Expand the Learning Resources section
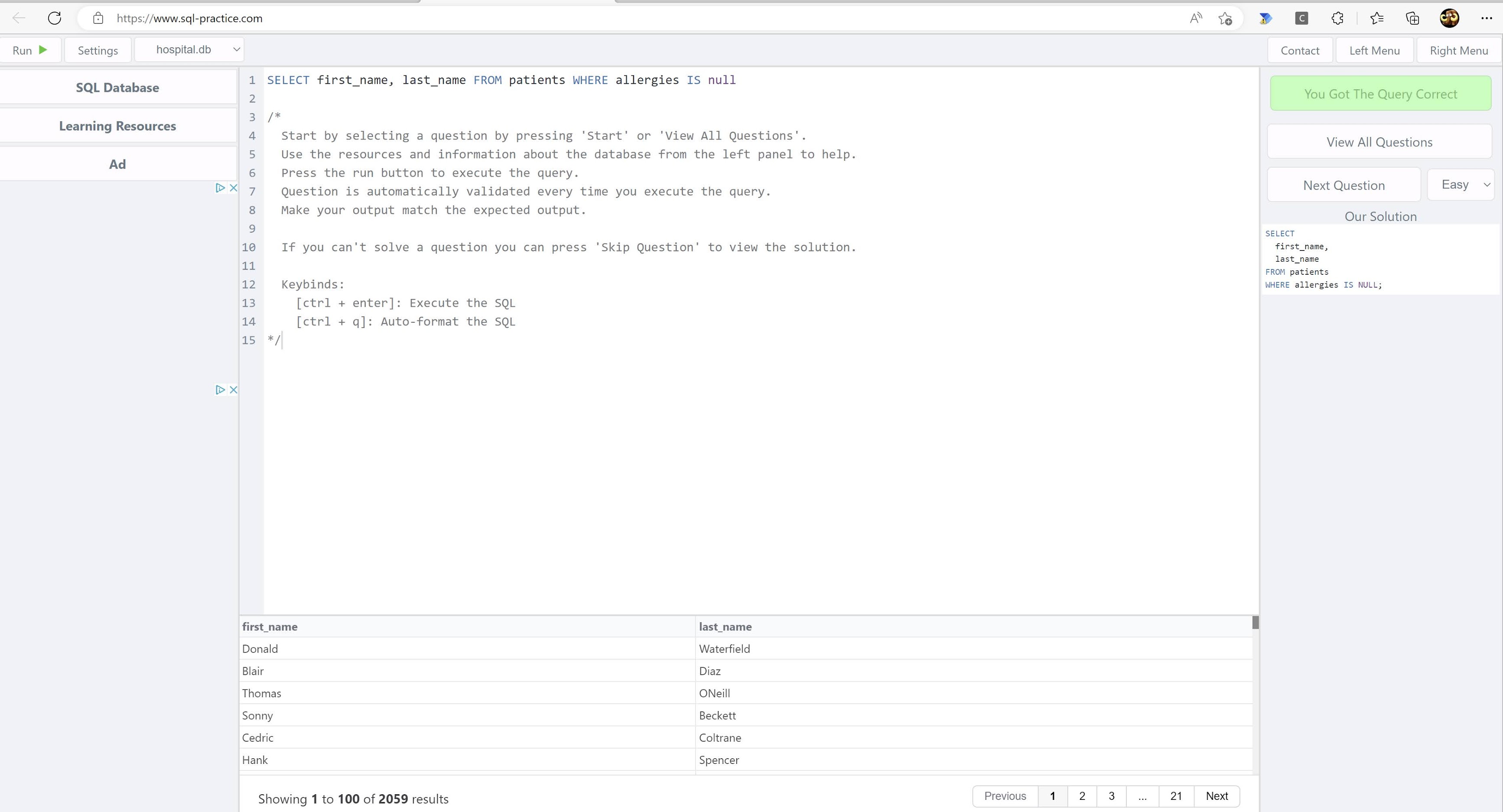The width and height of the screenshot is (1503, 812). (117, 126)
